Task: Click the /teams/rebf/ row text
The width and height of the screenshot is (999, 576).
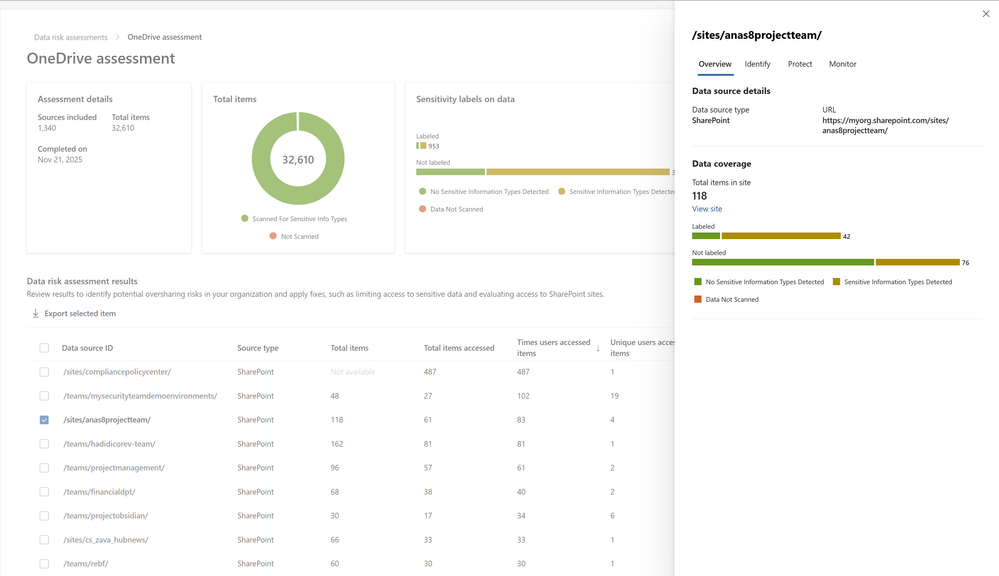Action: click(85, 564)
